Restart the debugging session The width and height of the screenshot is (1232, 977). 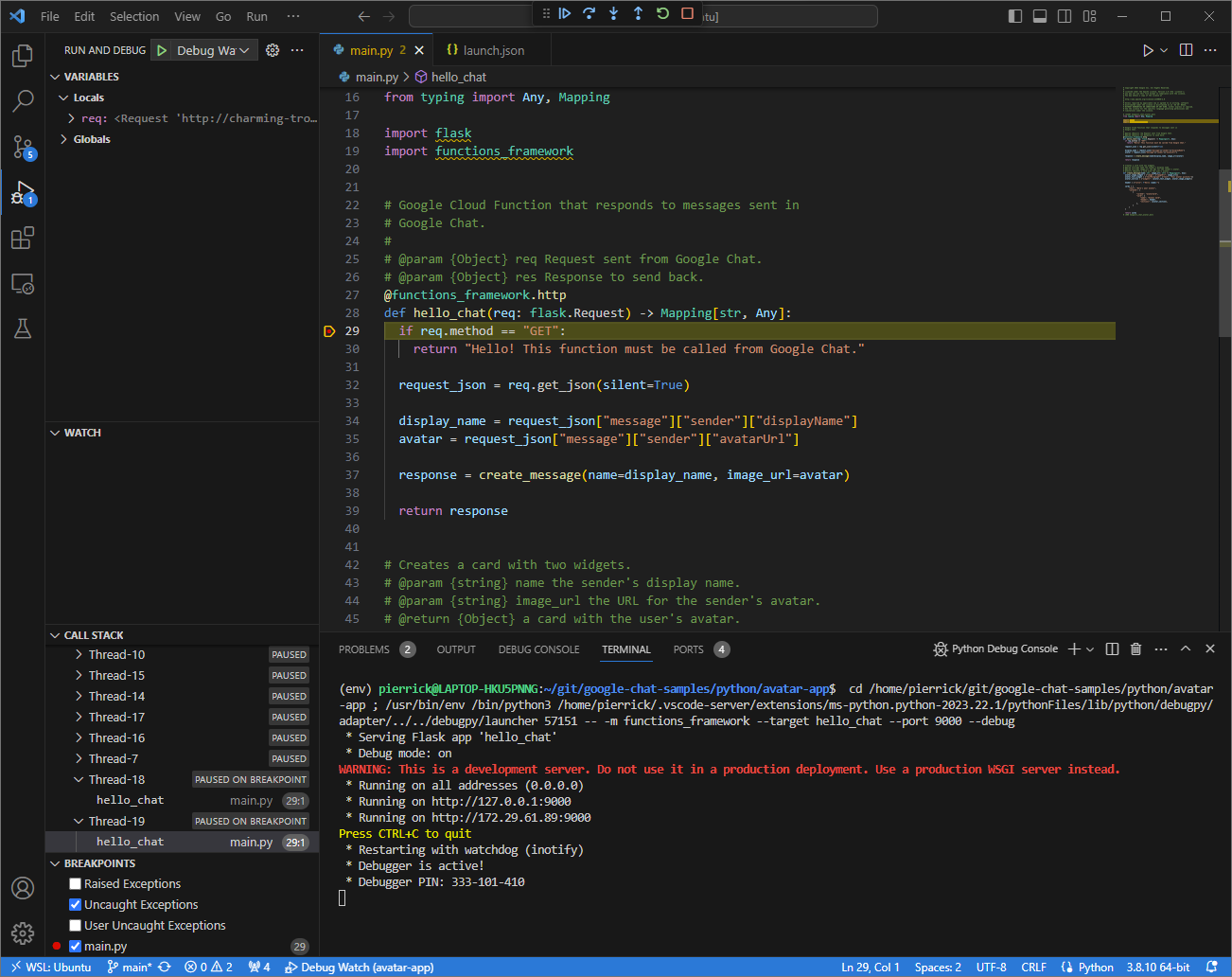click(x=662, y=13)
